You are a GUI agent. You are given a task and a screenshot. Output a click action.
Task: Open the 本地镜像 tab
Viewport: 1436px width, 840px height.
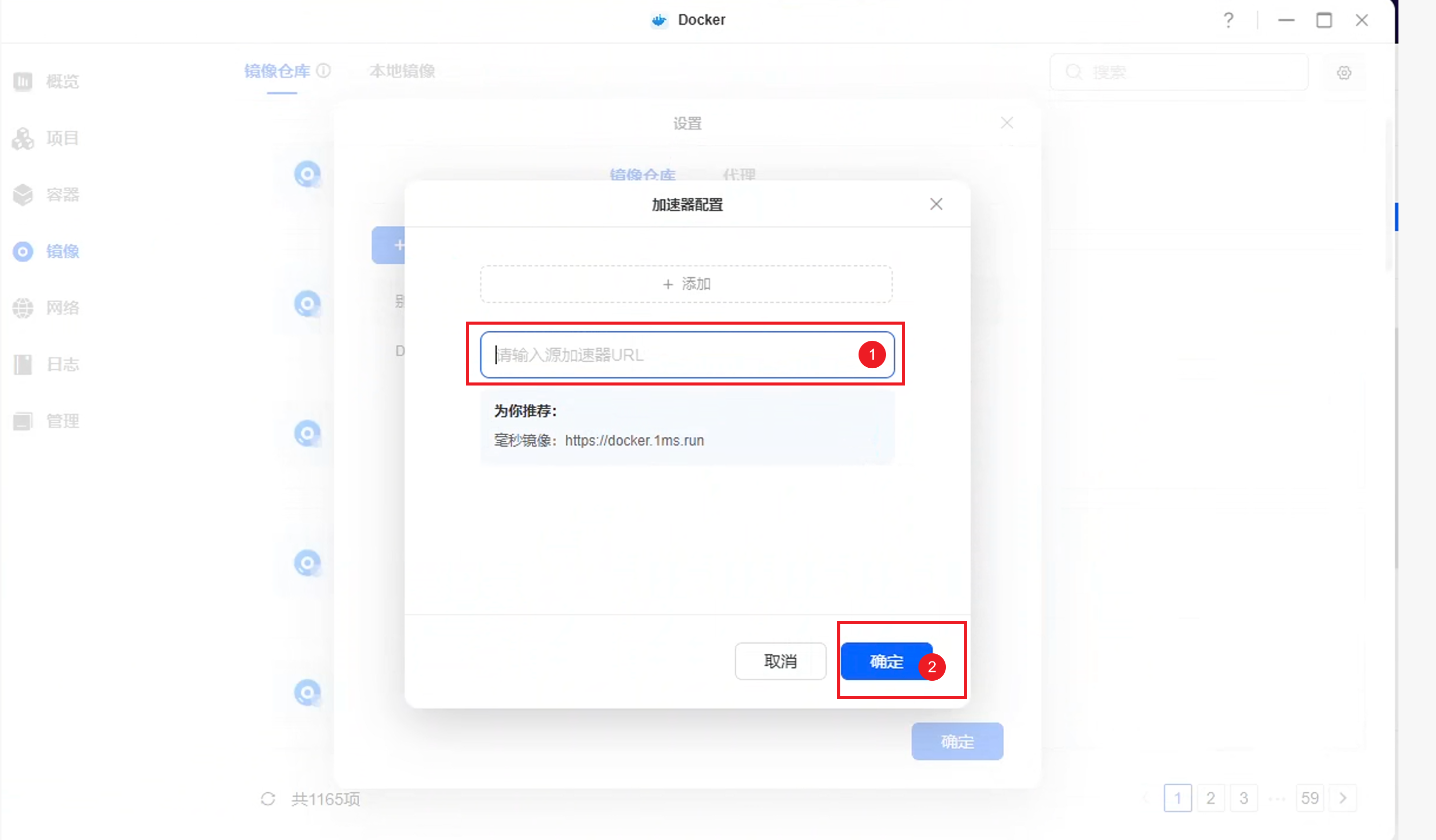402,71
